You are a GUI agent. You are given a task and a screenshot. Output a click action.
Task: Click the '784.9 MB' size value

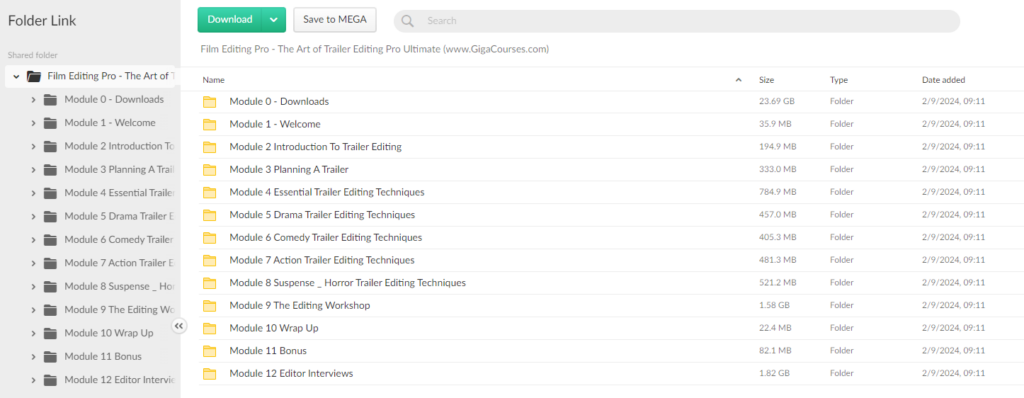point(777,192)
